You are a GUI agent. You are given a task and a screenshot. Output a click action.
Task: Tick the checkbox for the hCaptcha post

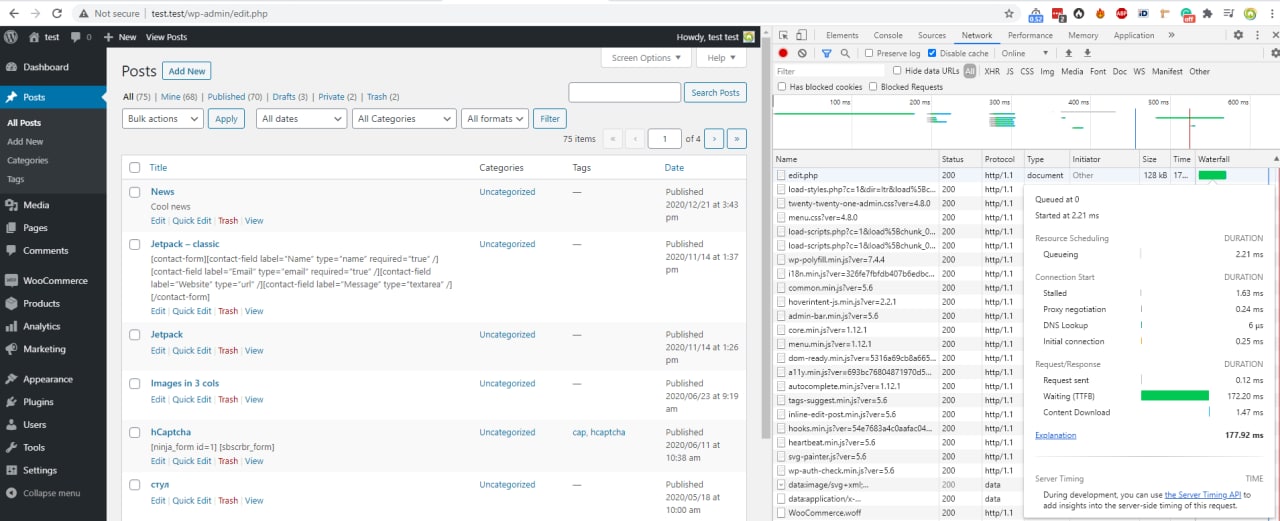point(134,433)
